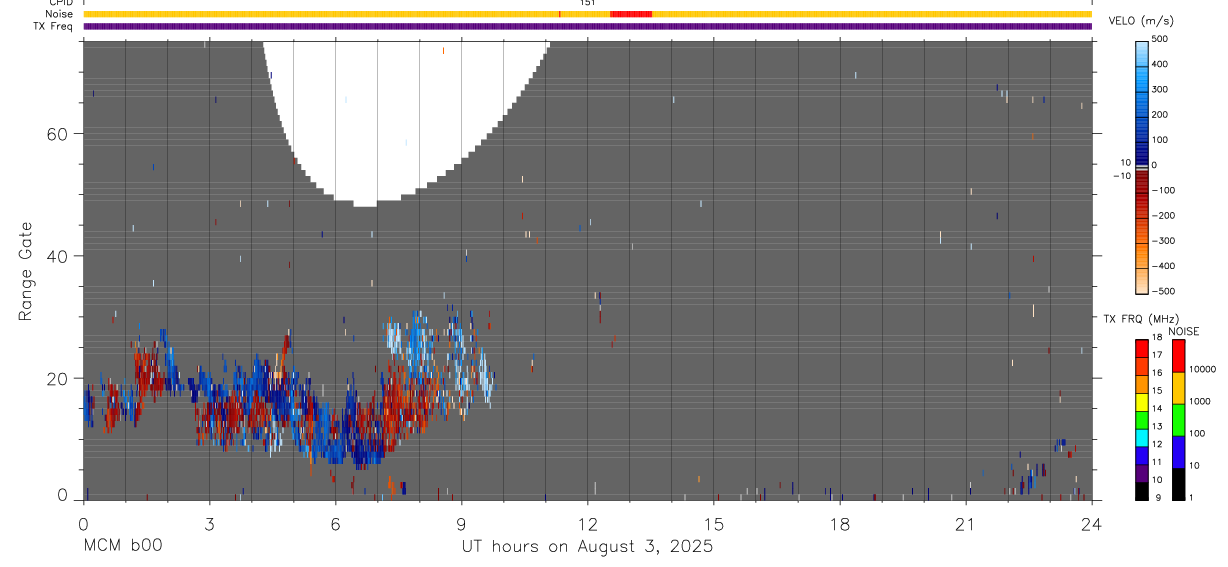This screenshot has width=1228, height=567.
Task: Click the 3 tick label on UT hours axis
Action: (x=209, y=524)
